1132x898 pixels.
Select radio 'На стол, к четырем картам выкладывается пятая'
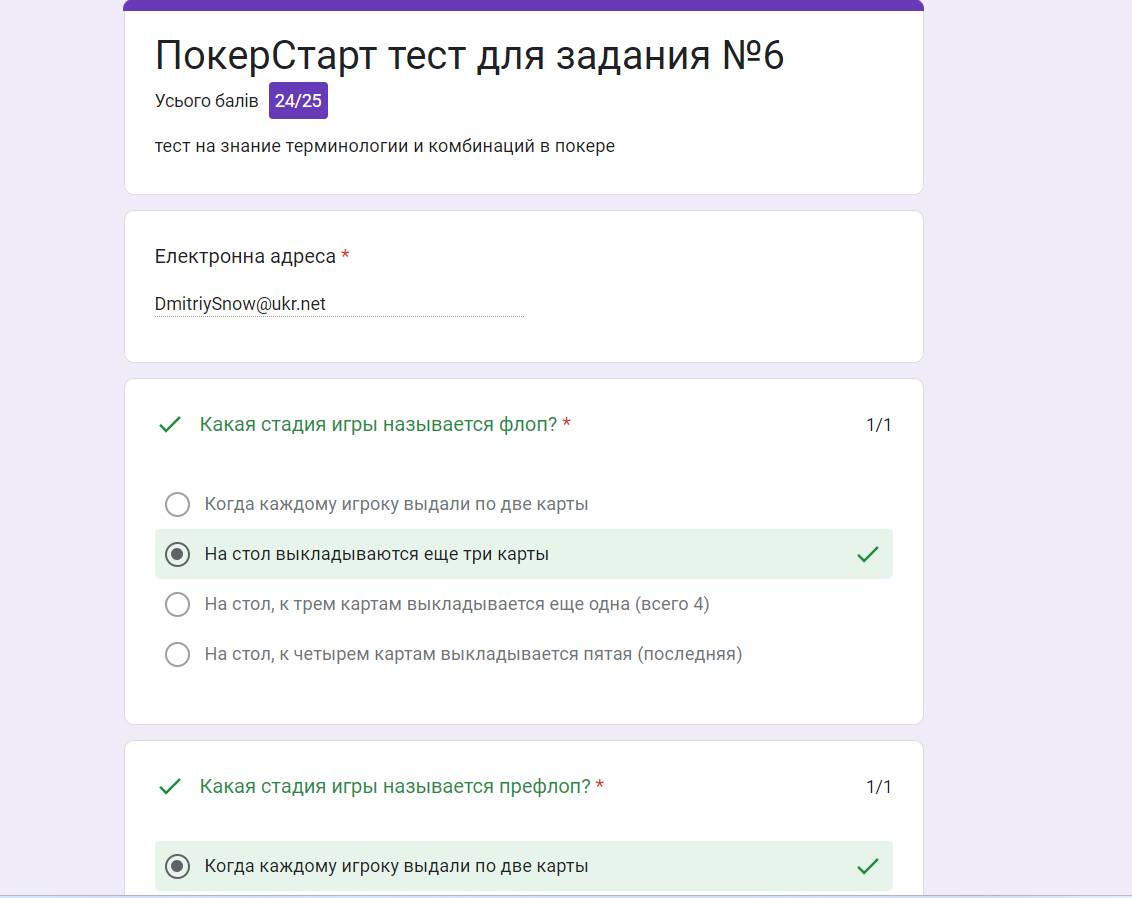click(x=178, y=654)
